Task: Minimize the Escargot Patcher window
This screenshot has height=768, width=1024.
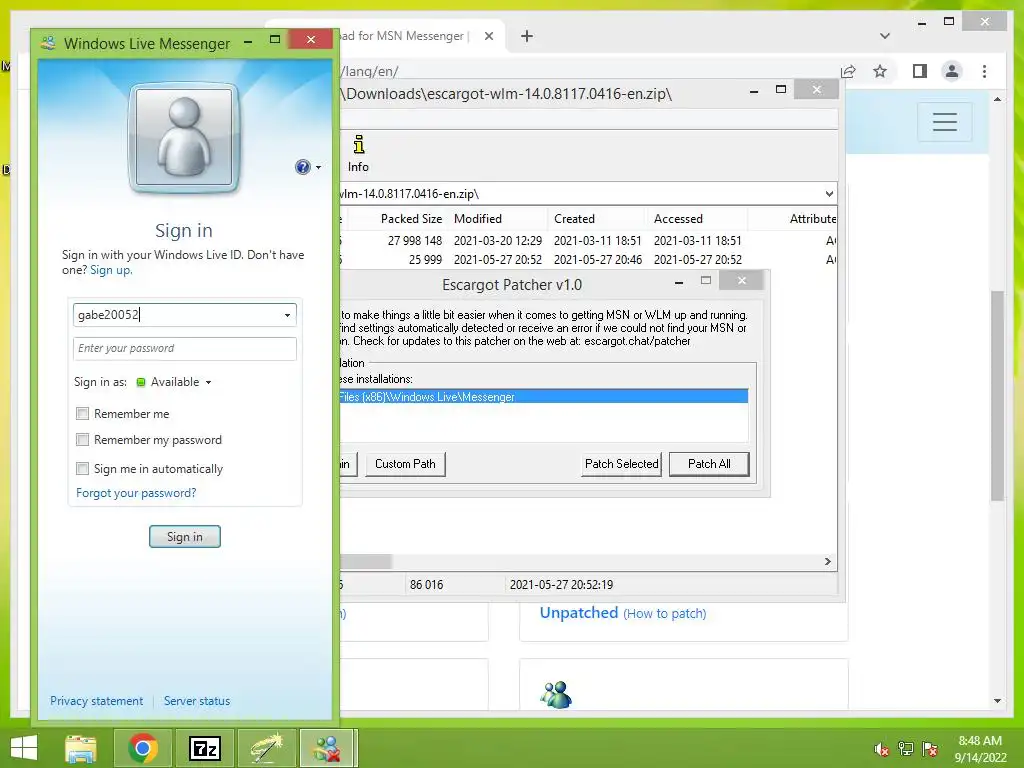Action: click(x=679, y=281)
